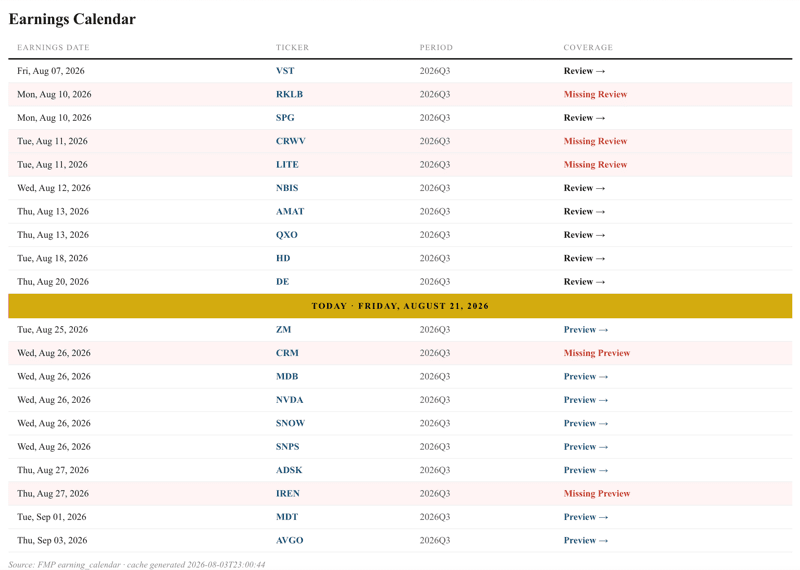Open the Review link for AMAT
Image resolution: width=800 pixels, height=570 pixels.
584,212
